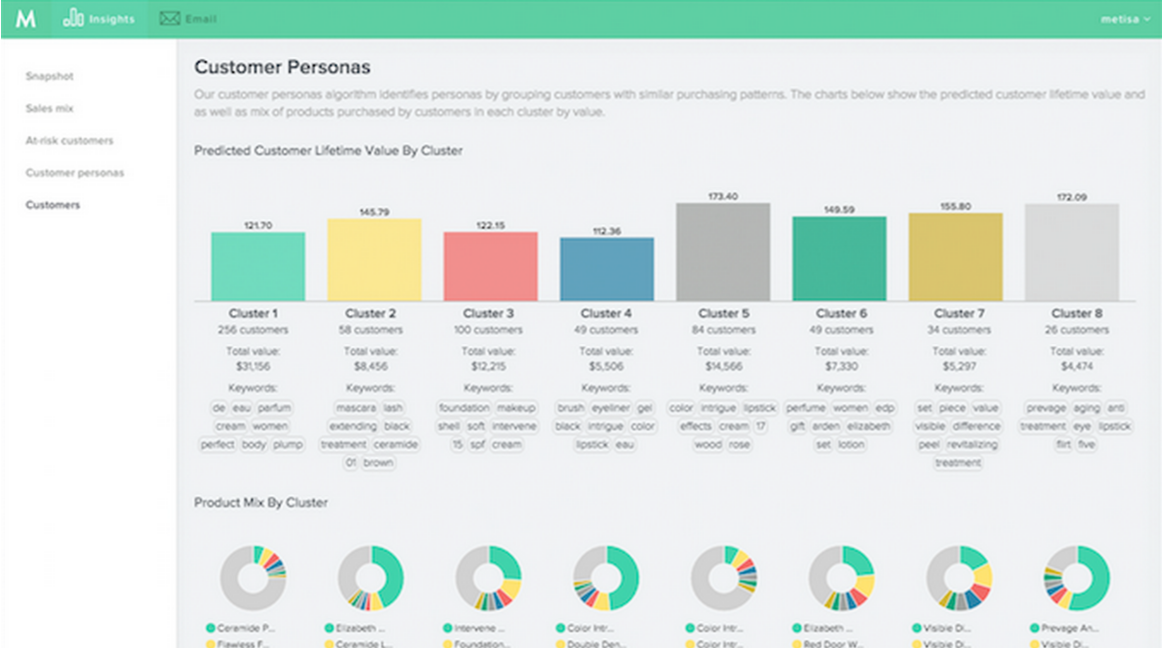Click the Cluster 3 red bar

(x=490, y=266)
